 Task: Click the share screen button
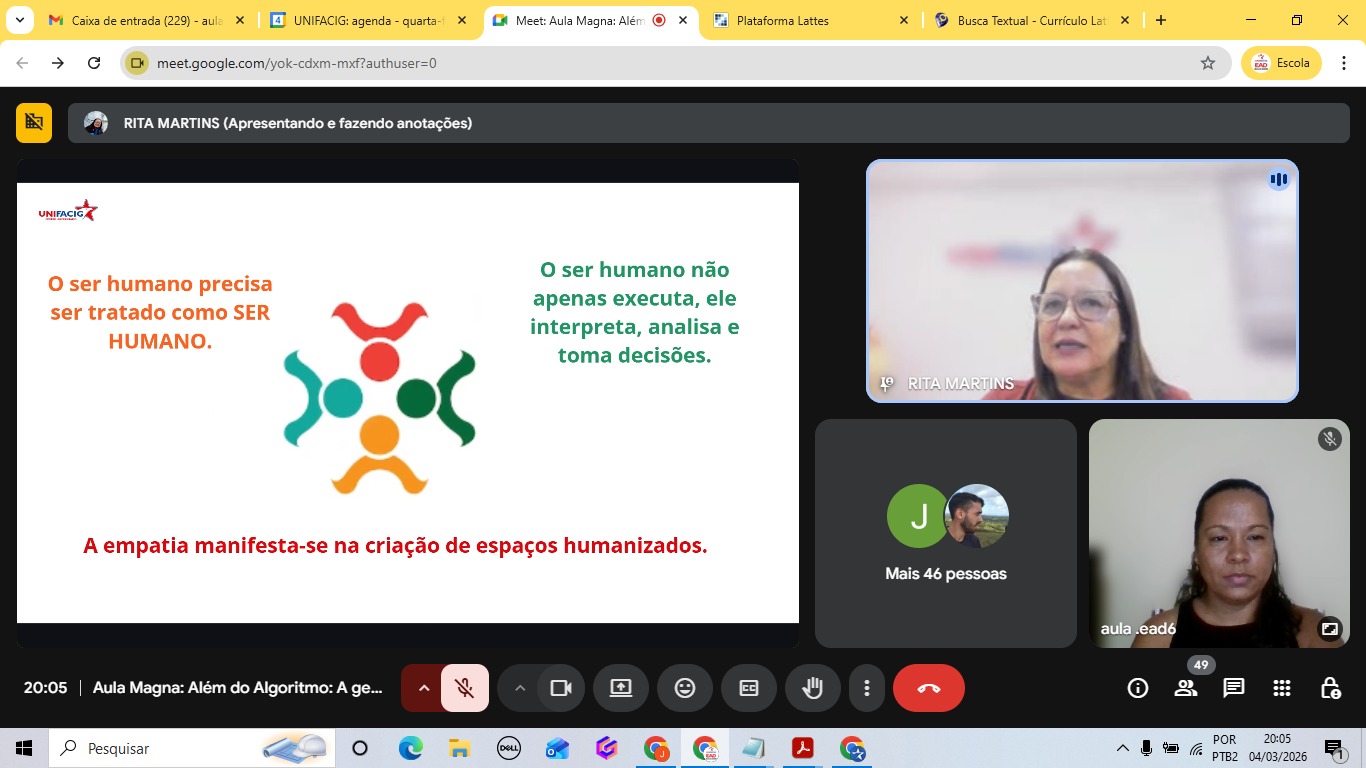click(x=620, y=688)
